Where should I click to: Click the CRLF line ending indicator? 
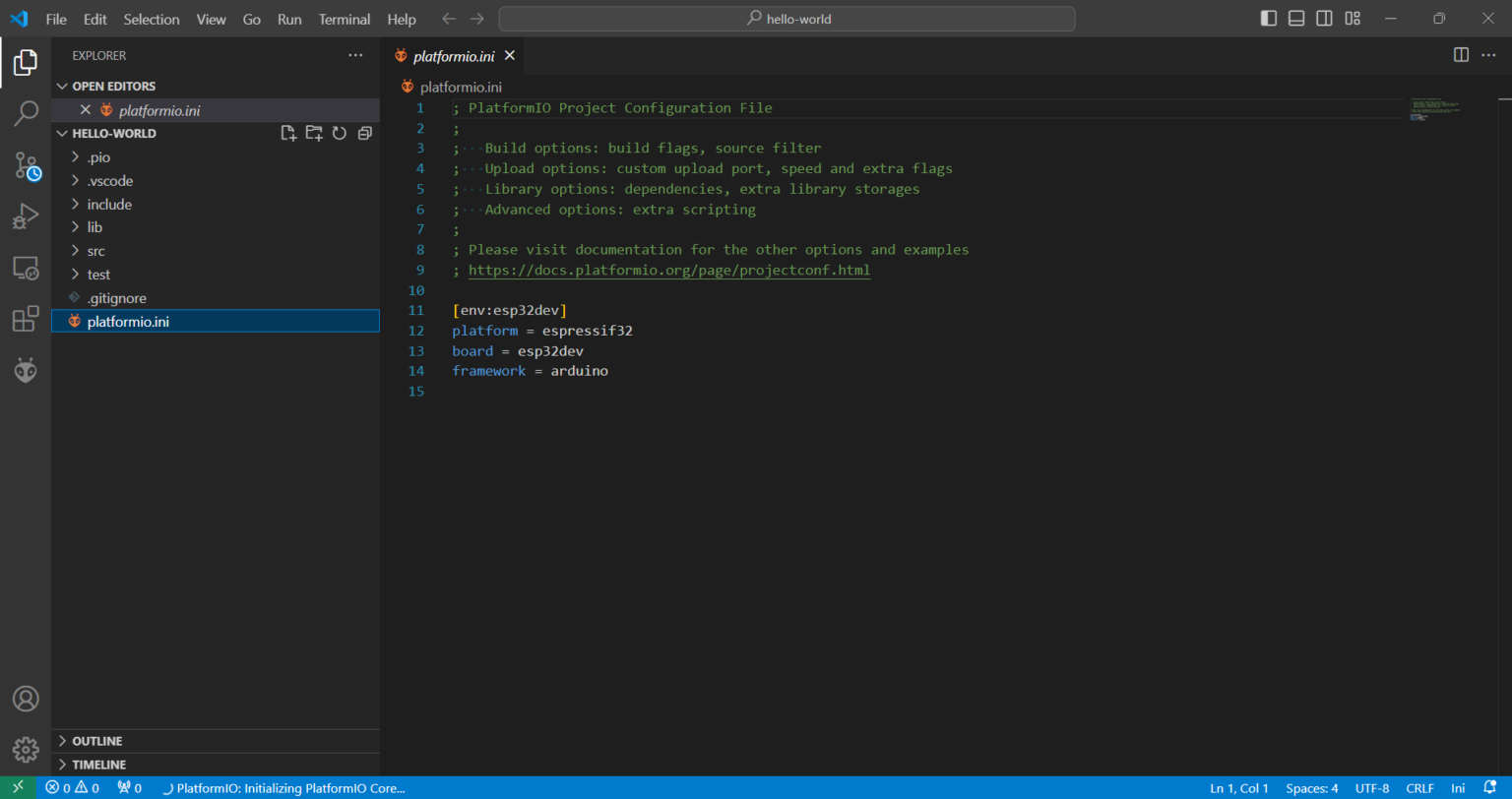1419,788
